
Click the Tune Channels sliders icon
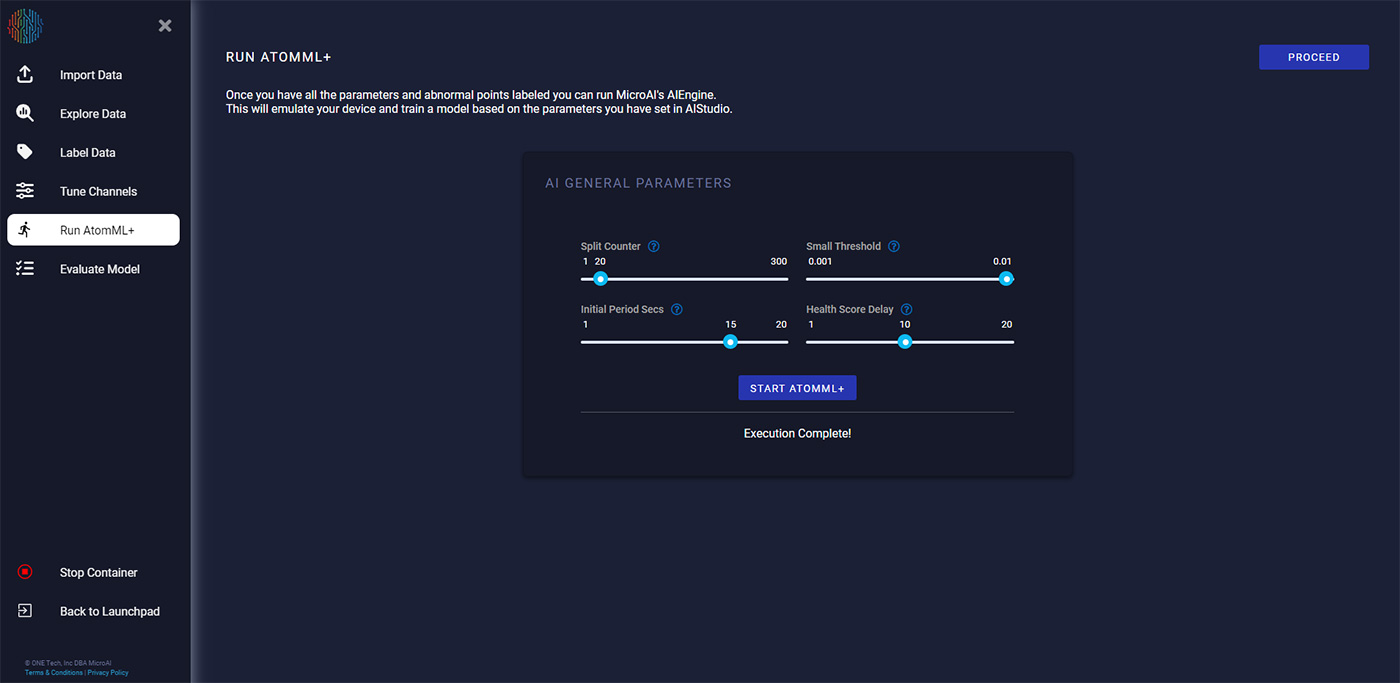(25, 191)
